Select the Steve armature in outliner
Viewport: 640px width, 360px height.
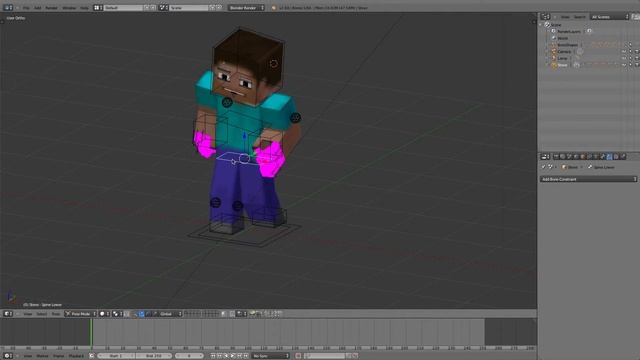562,65
